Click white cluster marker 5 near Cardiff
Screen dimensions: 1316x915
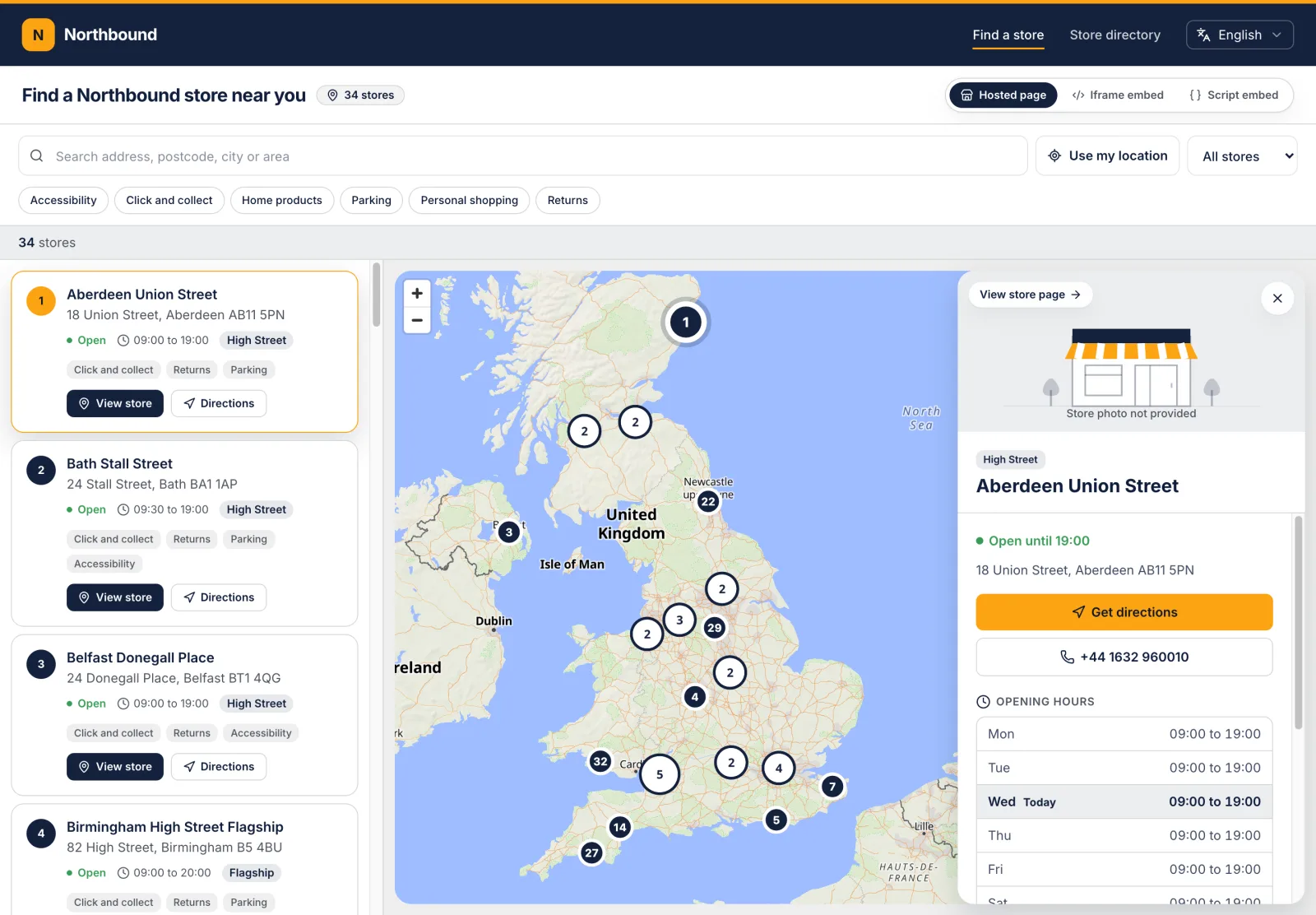click(660, 774)
